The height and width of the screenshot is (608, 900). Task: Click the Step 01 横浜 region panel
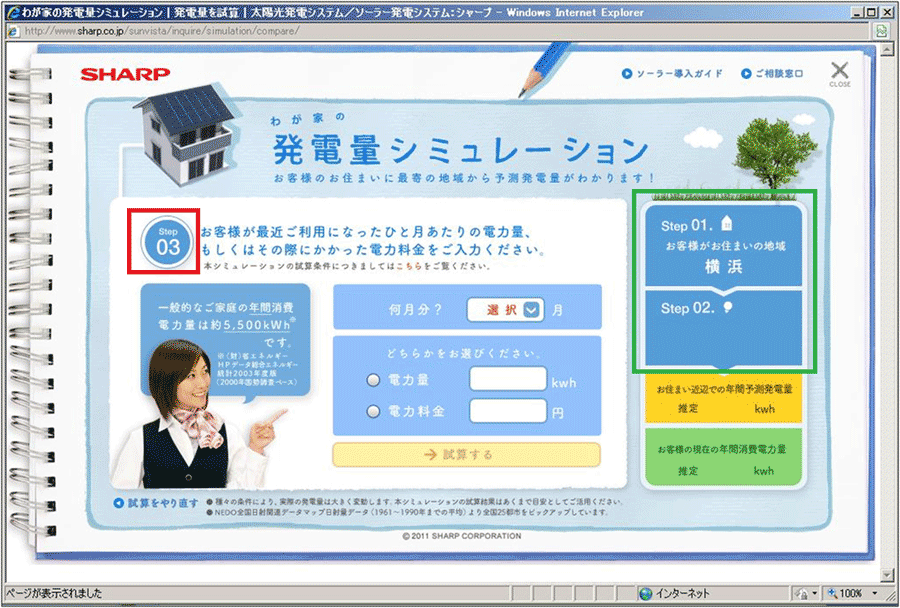723,246
